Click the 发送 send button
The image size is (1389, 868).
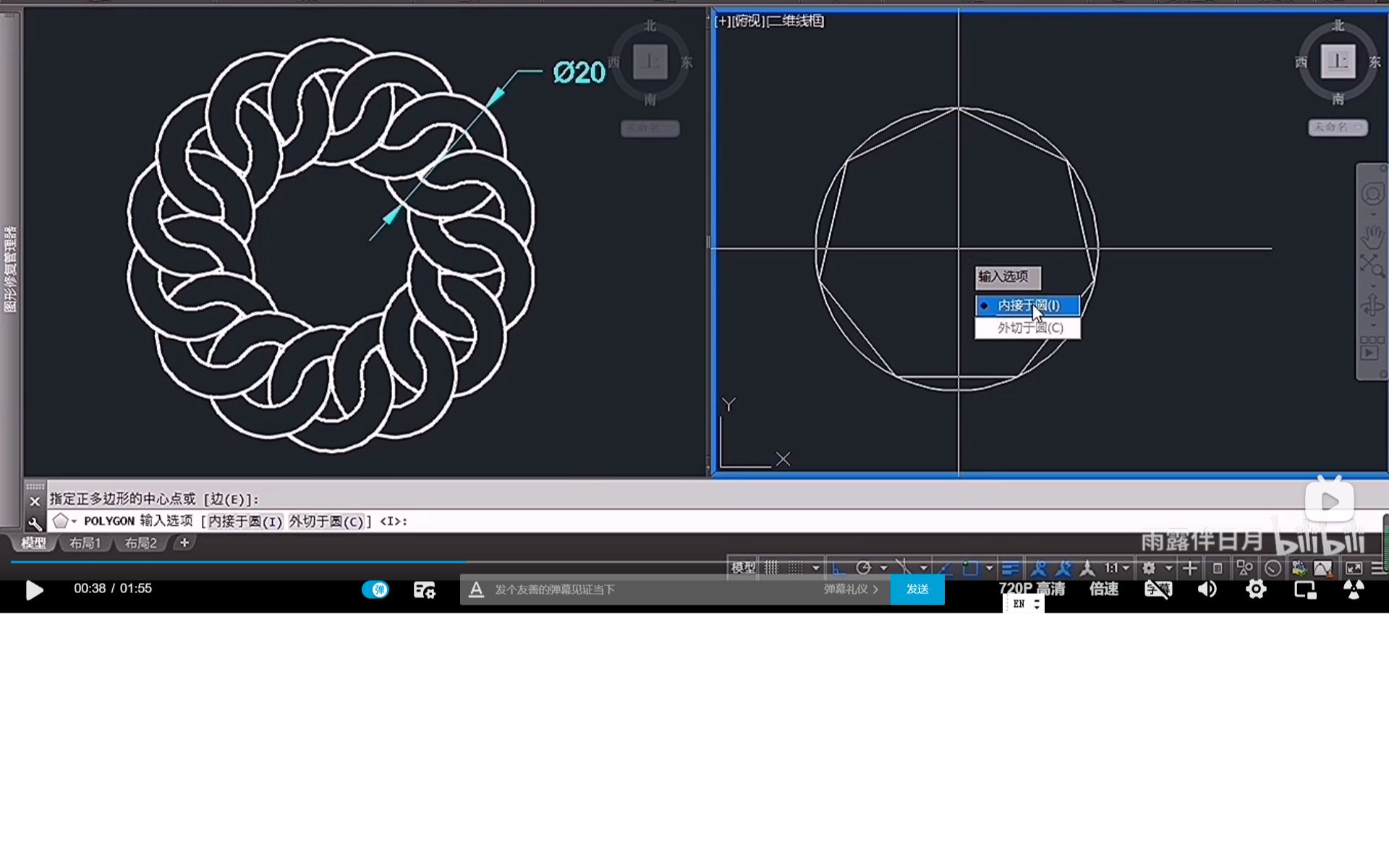(x=917, y=590)
